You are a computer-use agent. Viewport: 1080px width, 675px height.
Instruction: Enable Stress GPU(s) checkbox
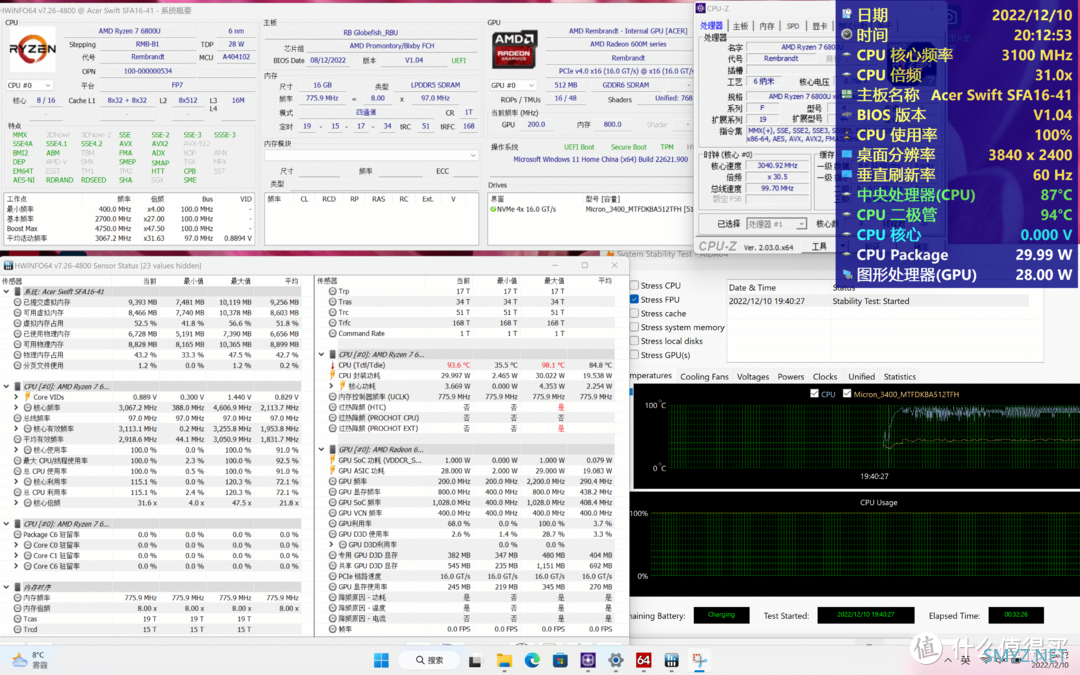(x=634, y=355)
